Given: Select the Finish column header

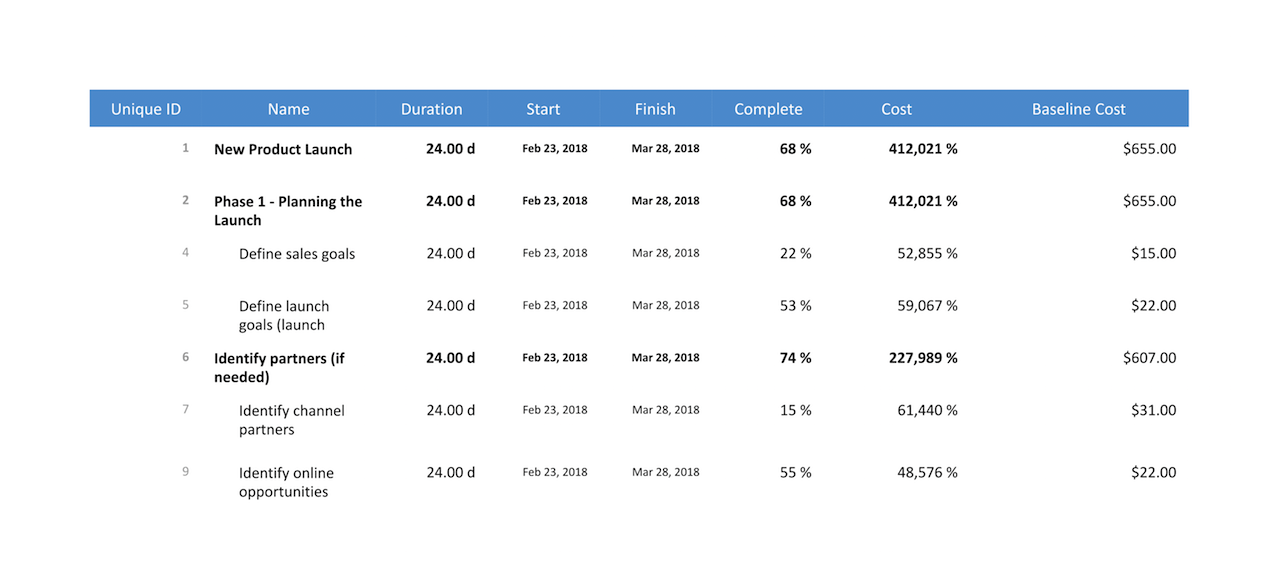Looking at the screenshot, I should pyautogui.click(x=655, y=109).
